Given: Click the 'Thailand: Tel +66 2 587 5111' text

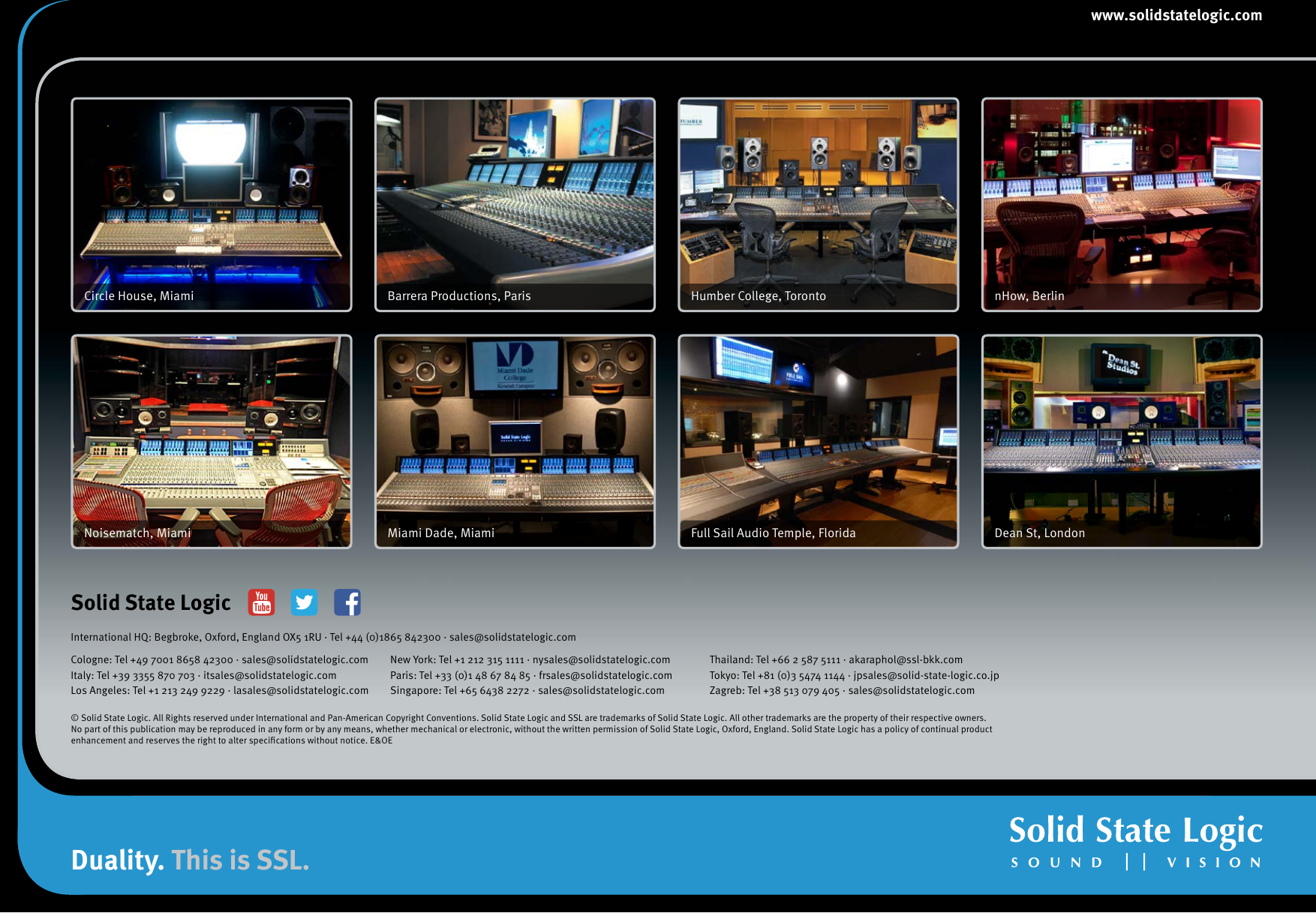Looking at the screenshot, I should click(775, 659).
